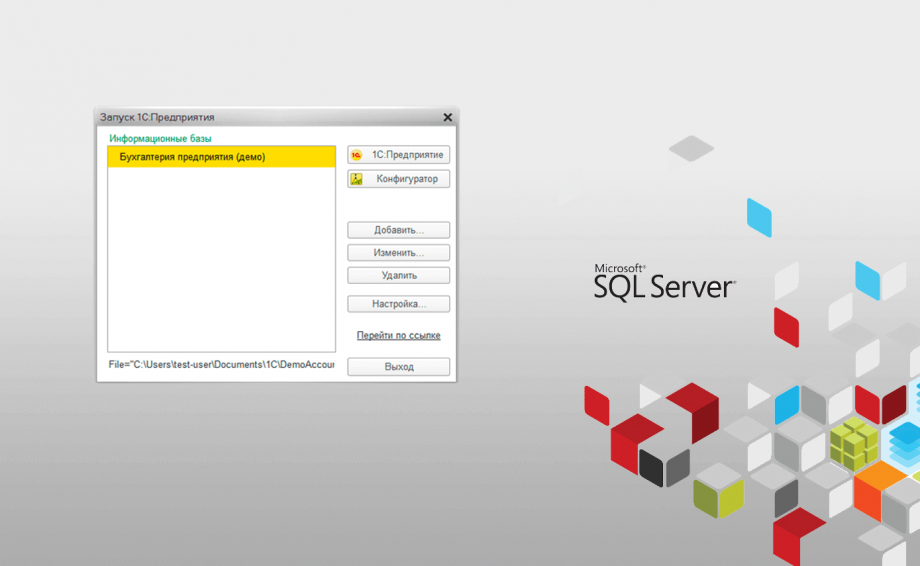Close the Запуск 1С:Предприятия dialog

[448, 117]
